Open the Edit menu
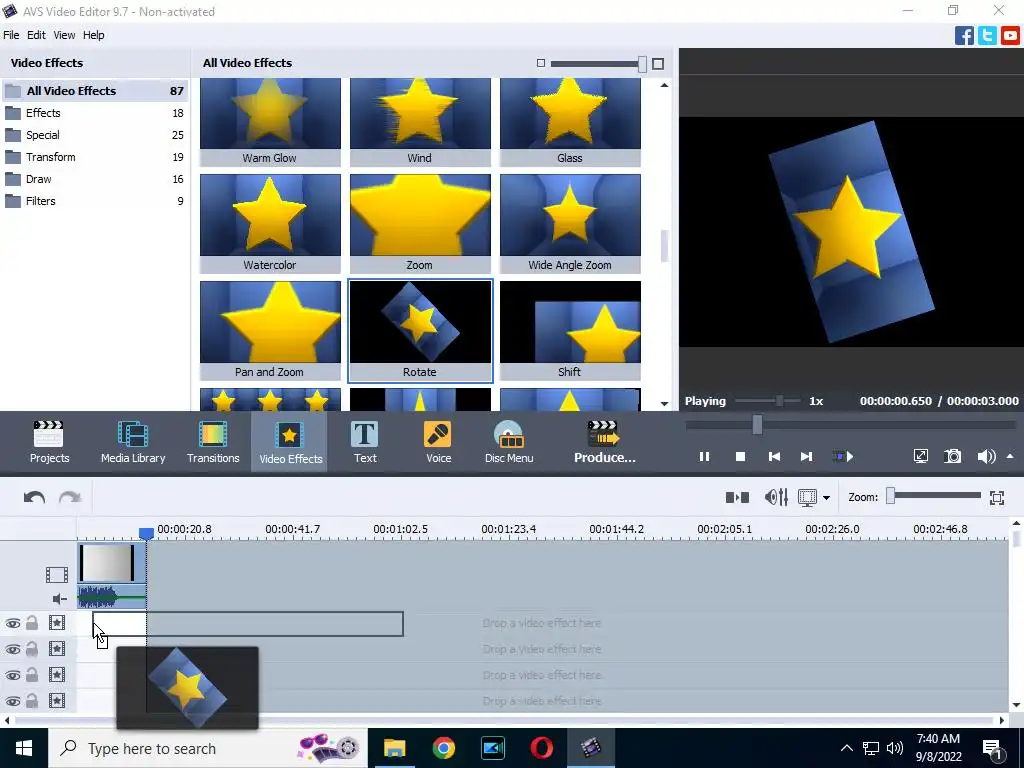The height and width of the screenshot is (768, 1024). click(36, 35)
